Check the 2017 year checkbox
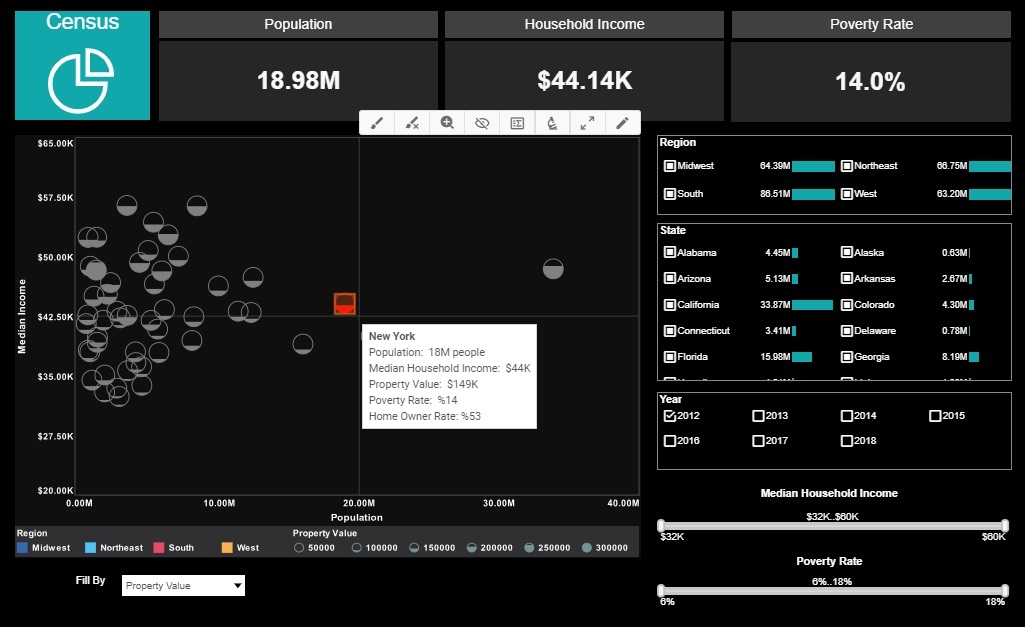Image resolution: width=1025 pixels, height=627 pixels. [x=758, y=441]
